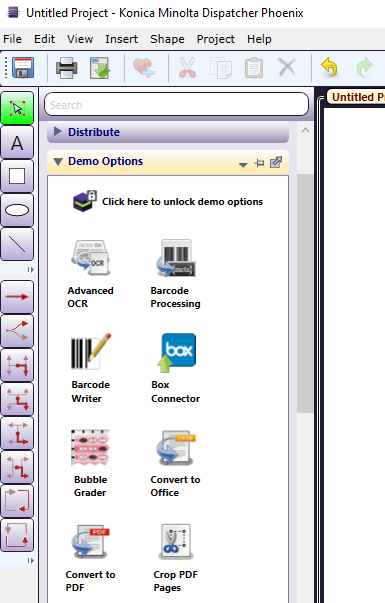Click the Copy toolbar icon

click(221, 68)
